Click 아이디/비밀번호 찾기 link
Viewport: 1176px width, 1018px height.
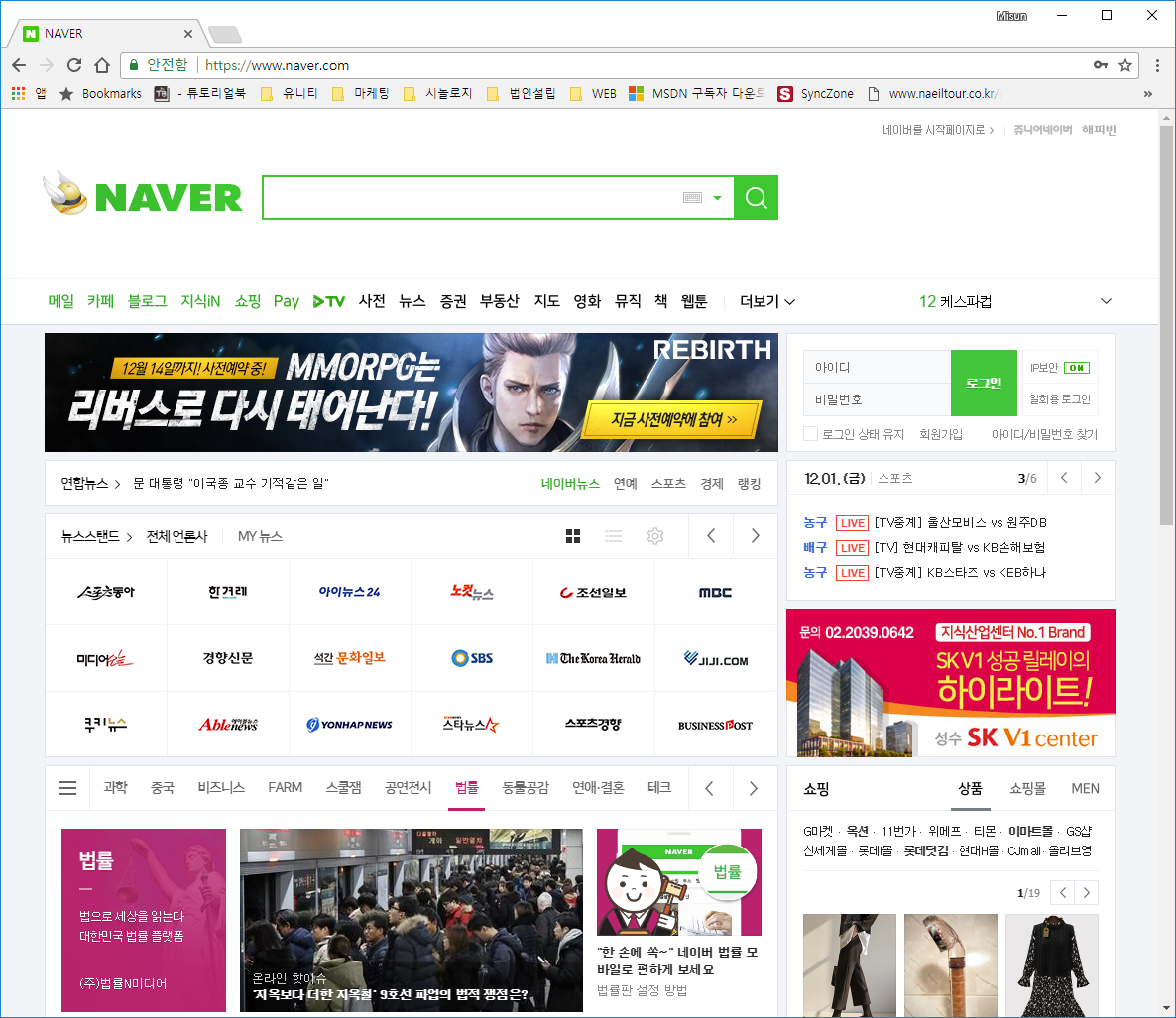[1045, 434]
